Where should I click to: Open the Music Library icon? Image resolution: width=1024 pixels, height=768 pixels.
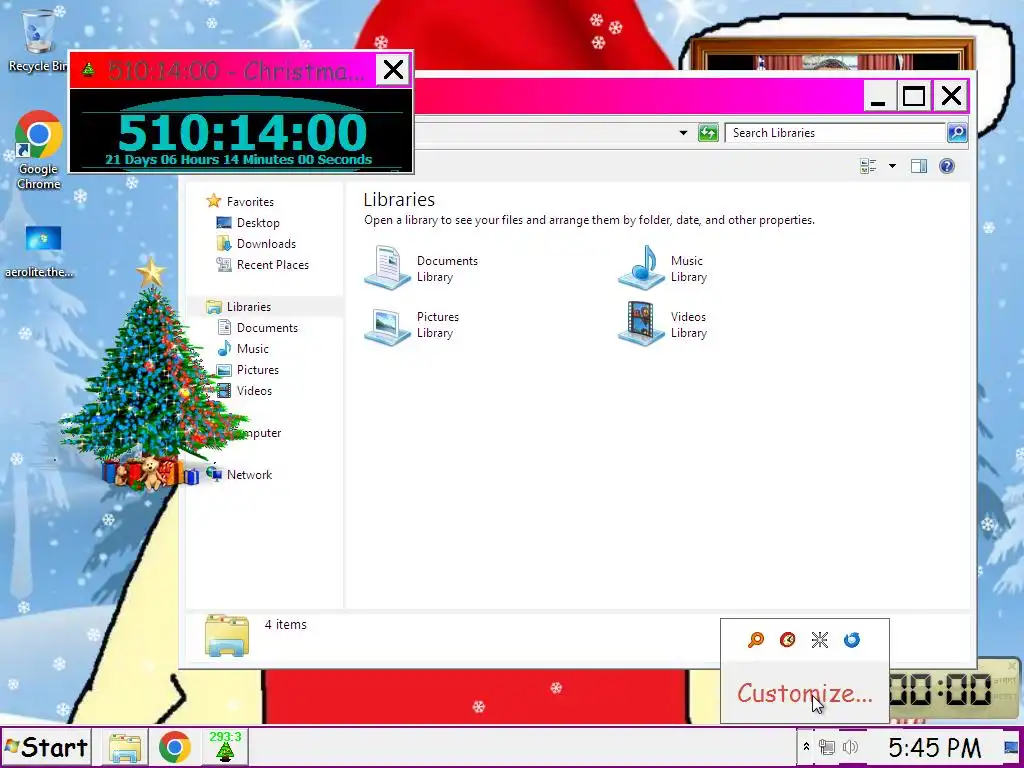tap(663, 268)
